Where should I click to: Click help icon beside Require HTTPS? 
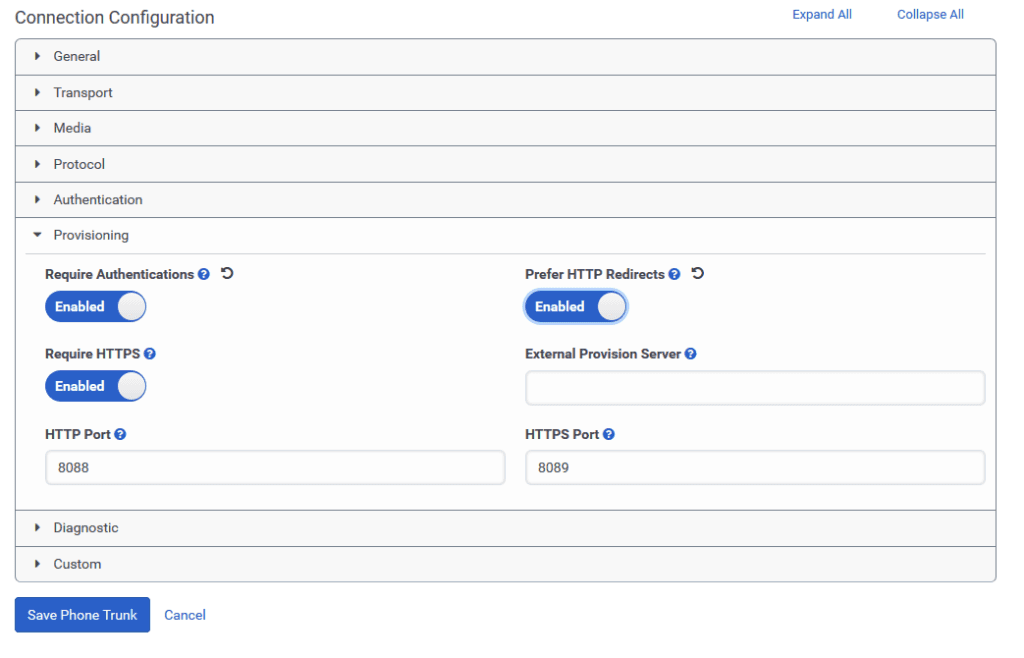tap(150, 354)
